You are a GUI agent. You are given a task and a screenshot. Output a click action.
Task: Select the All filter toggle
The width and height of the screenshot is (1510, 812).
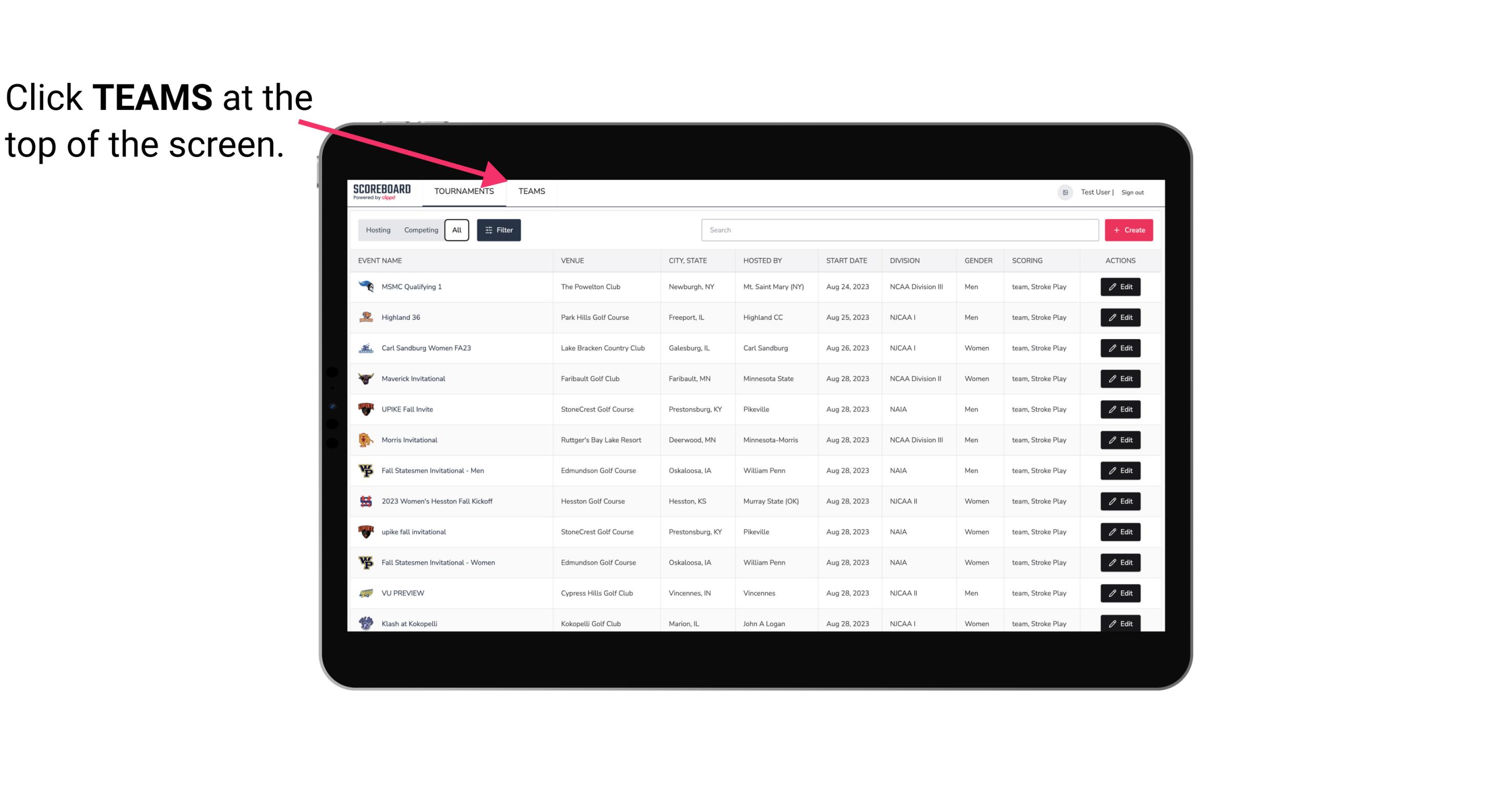tap(456, 229)
